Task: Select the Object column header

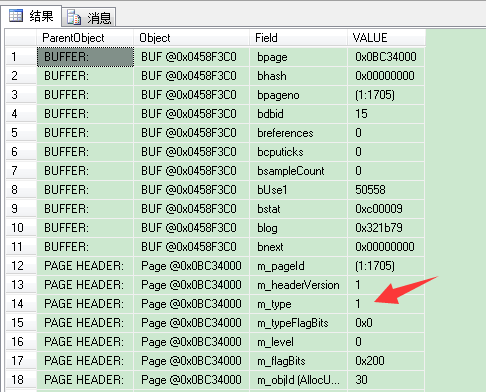Action: (x=191, y=38)
